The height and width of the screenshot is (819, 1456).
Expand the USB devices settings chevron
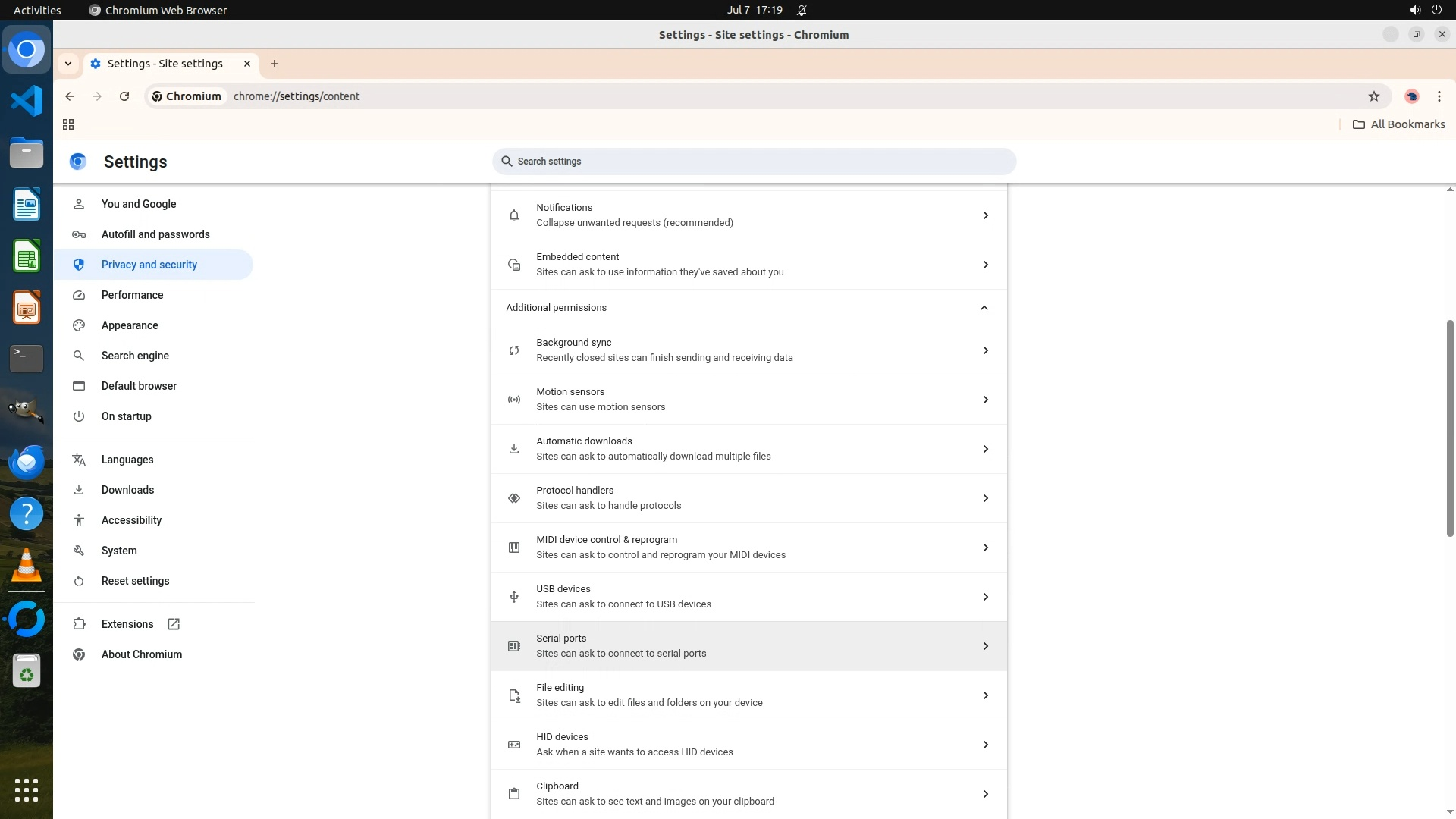pos(985,597)
